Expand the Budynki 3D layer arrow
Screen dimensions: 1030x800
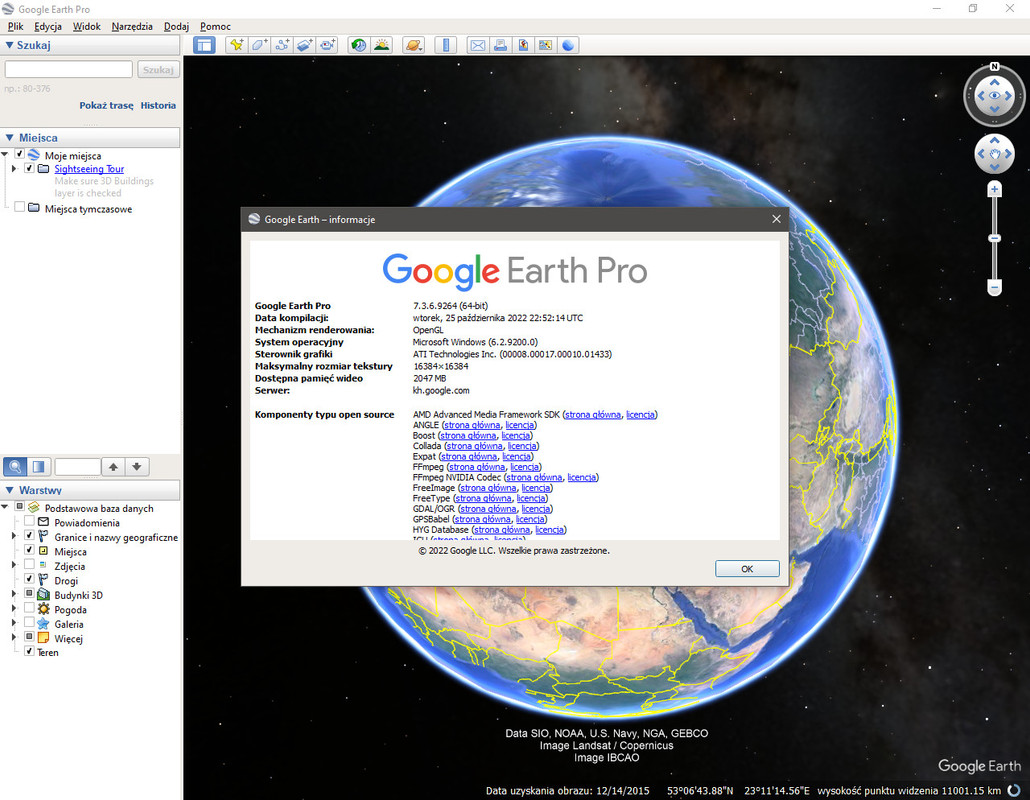pos(14,594)
